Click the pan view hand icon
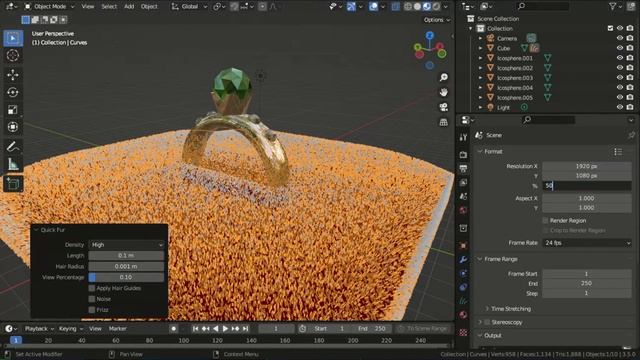 point(443,92)
